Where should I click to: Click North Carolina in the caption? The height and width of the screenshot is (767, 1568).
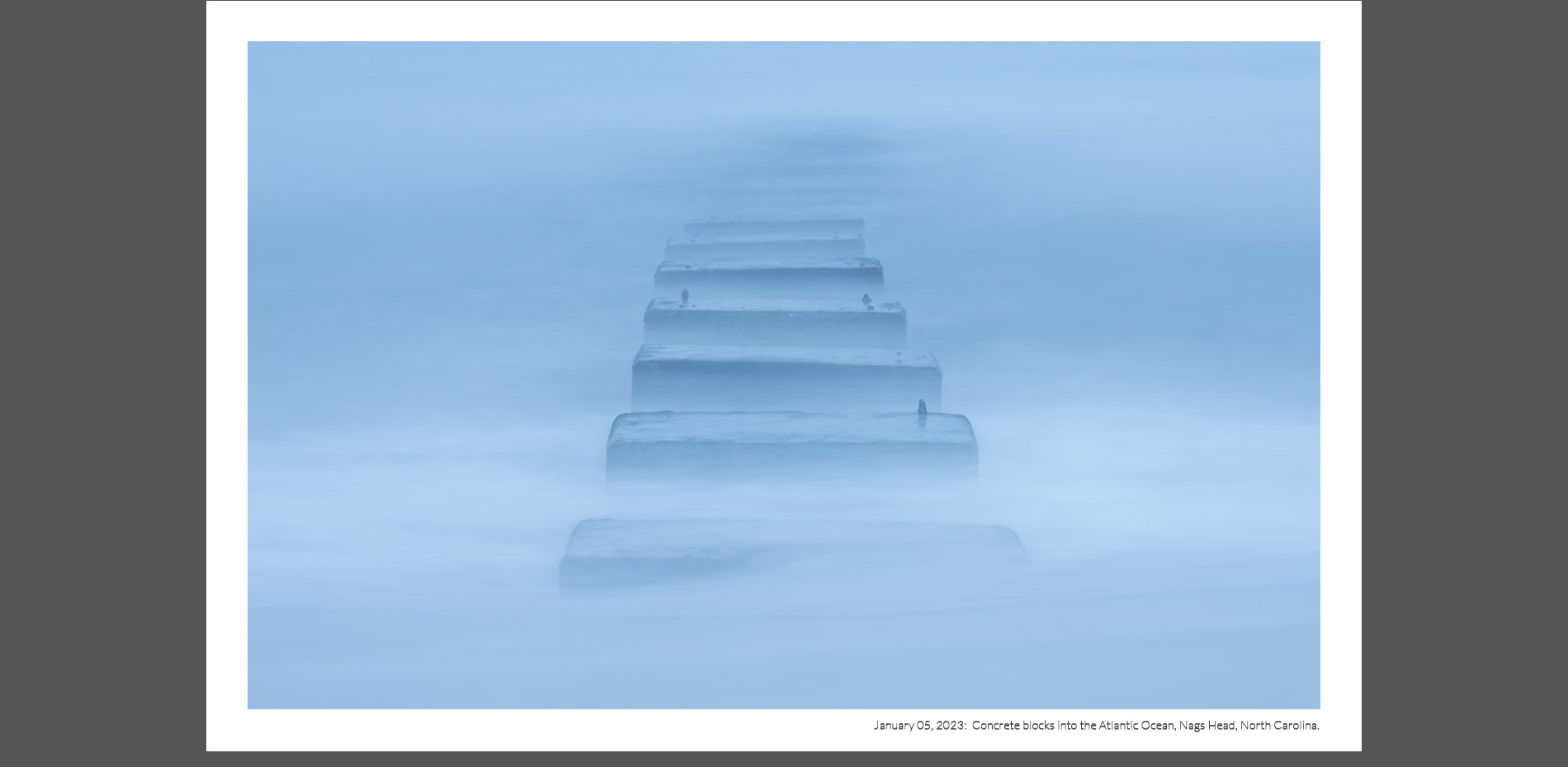tap(1278, 726)
